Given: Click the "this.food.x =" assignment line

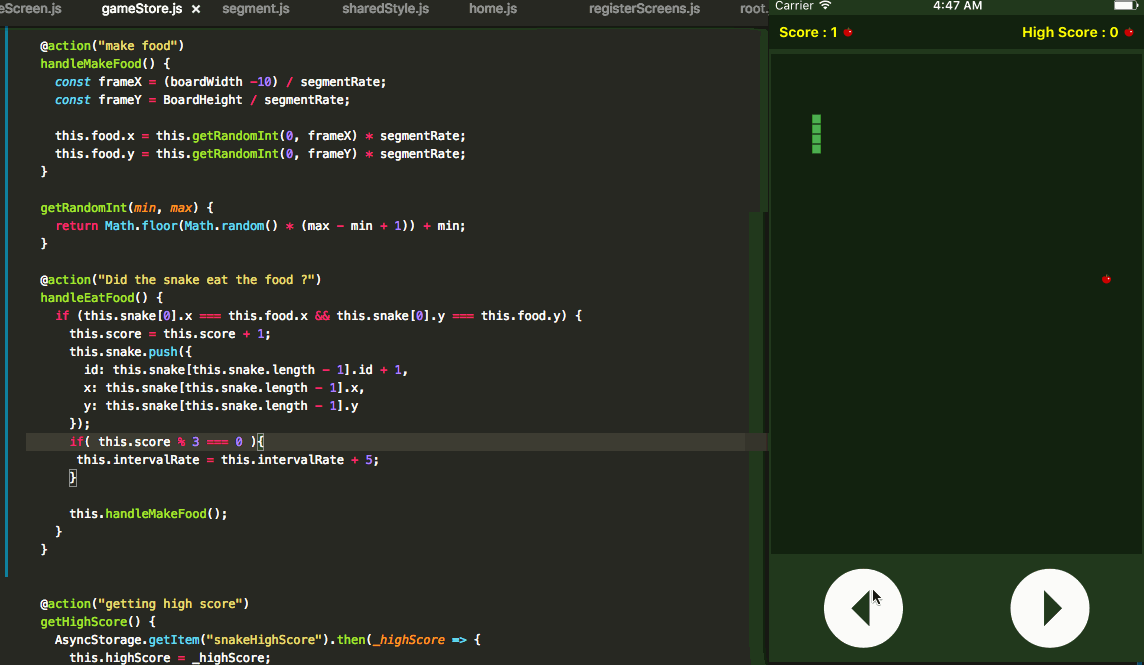Looking at the screenshot, I should click(x=260, y=136).
